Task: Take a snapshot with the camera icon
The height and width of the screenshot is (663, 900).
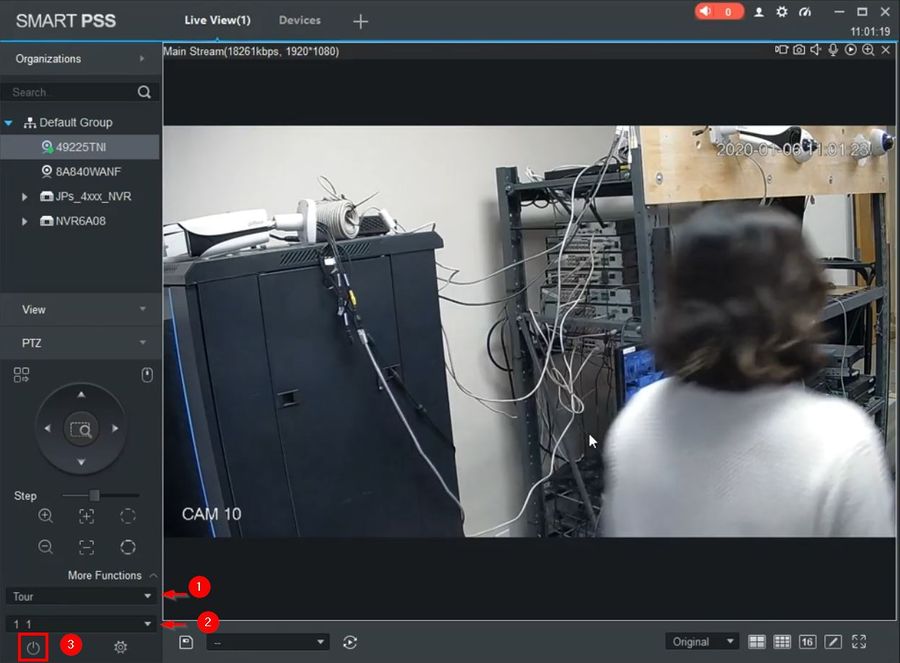Action: click(798, 50)
